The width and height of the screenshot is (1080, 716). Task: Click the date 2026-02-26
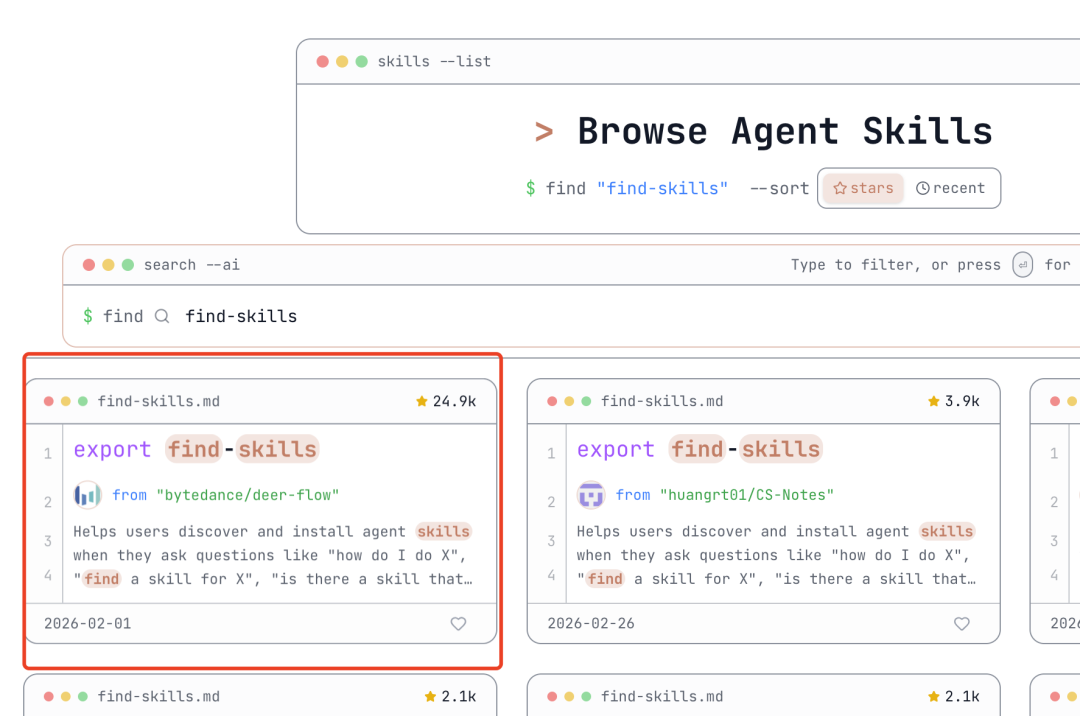(x=591, y=624)
